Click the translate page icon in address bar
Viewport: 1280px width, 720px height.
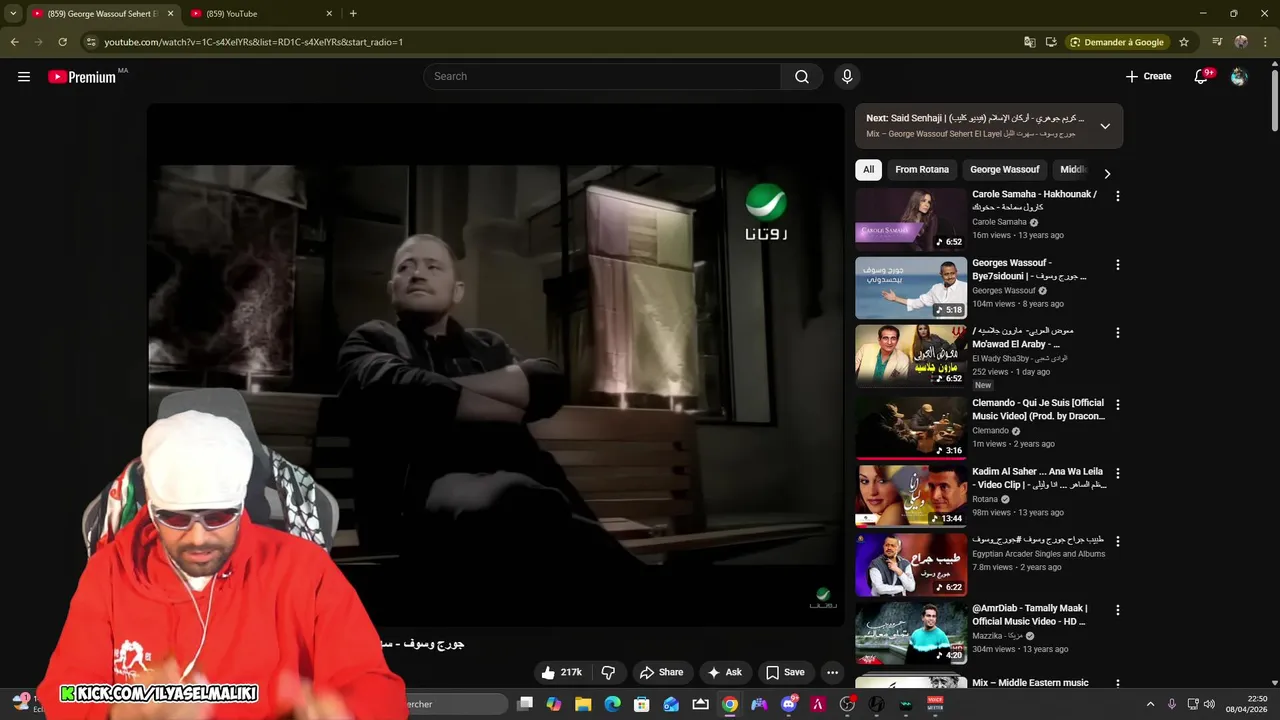pos(1030,42)
